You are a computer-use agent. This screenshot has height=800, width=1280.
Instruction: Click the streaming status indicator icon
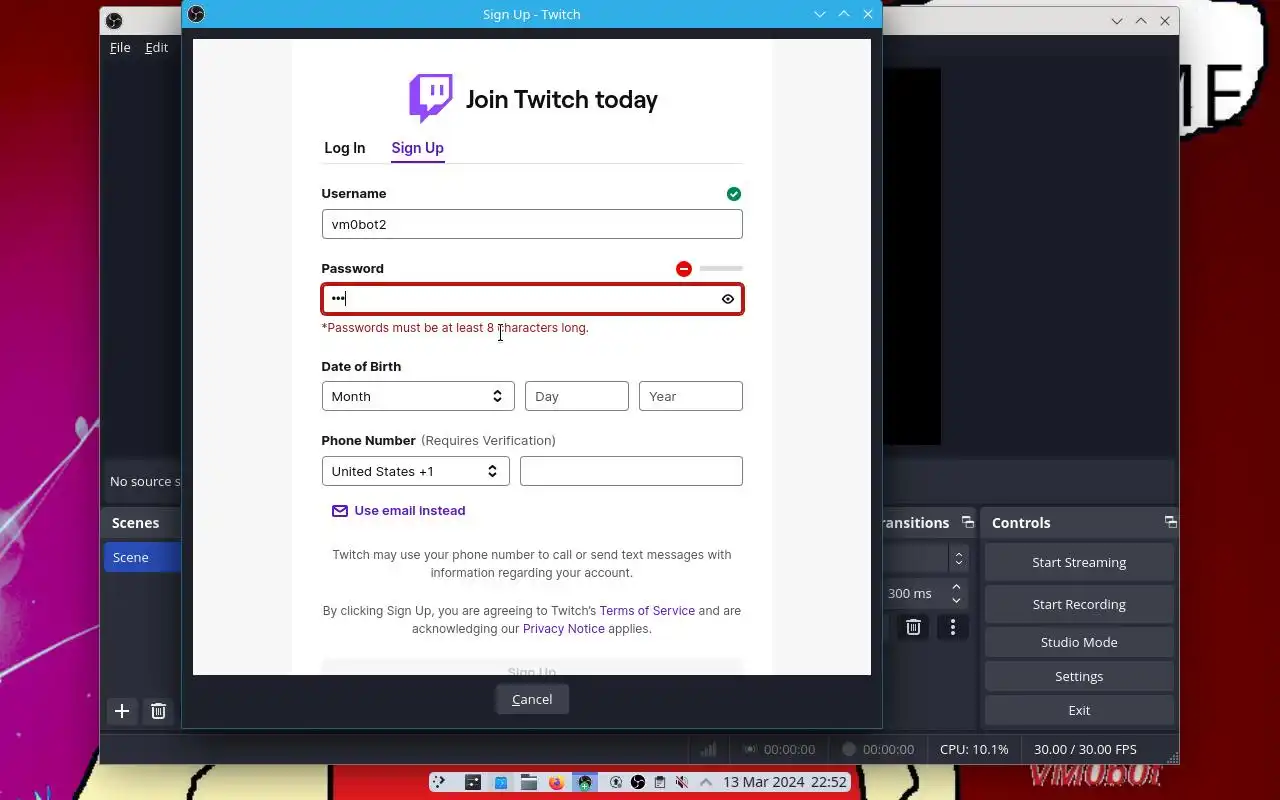(x=750, y=749)
